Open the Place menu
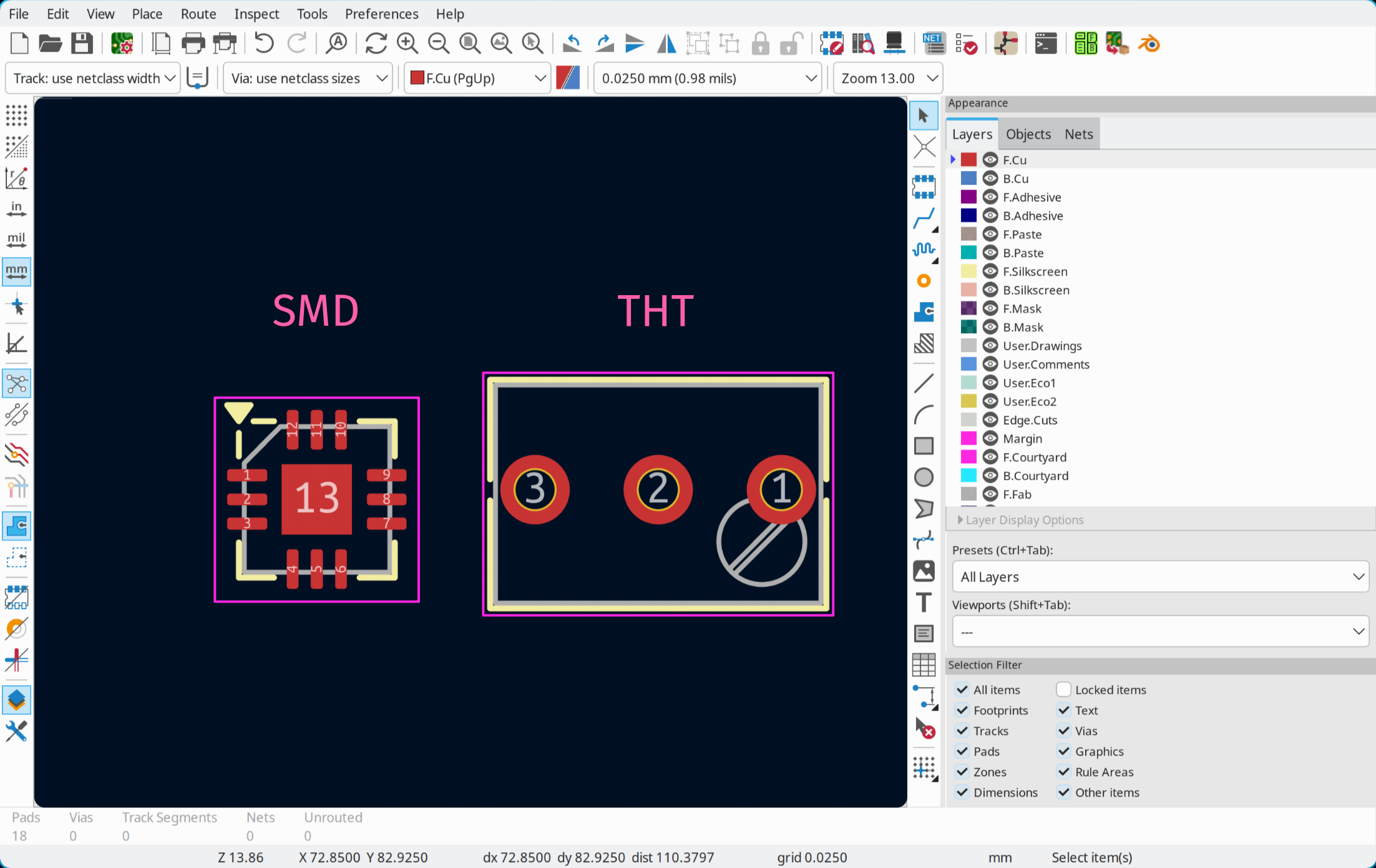 tap(147, 14)
